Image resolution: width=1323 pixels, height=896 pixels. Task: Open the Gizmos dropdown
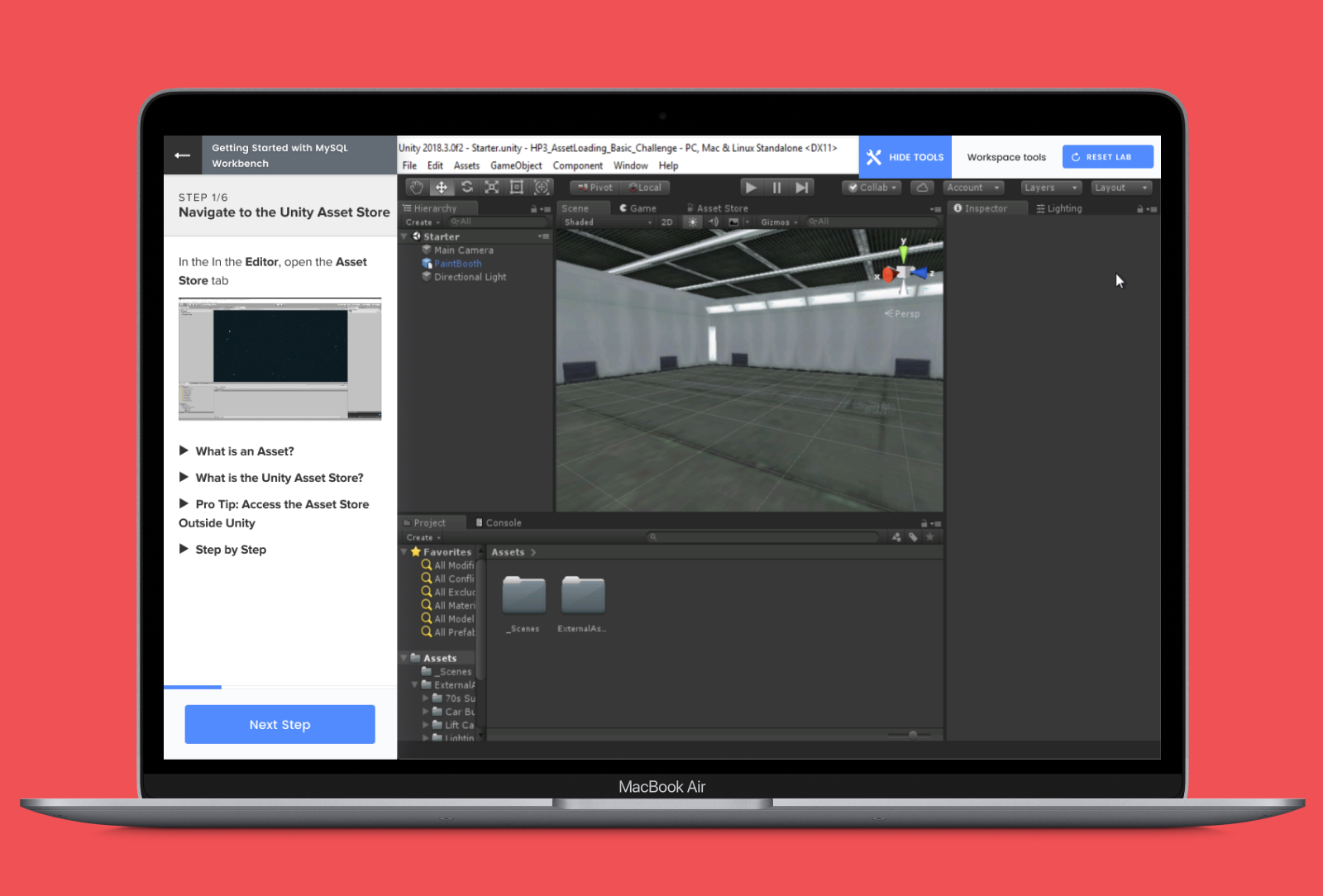coord(779,222)
